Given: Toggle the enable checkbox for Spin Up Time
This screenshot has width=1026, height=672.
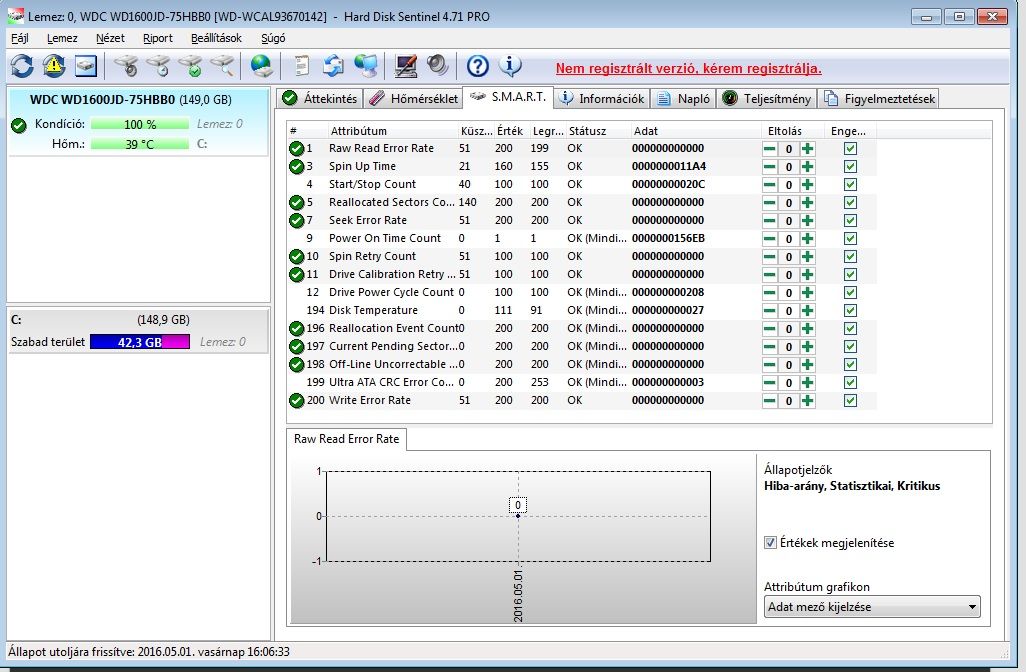Looking at the screenshot, I should pyautogui.click(x=850, y=167).
